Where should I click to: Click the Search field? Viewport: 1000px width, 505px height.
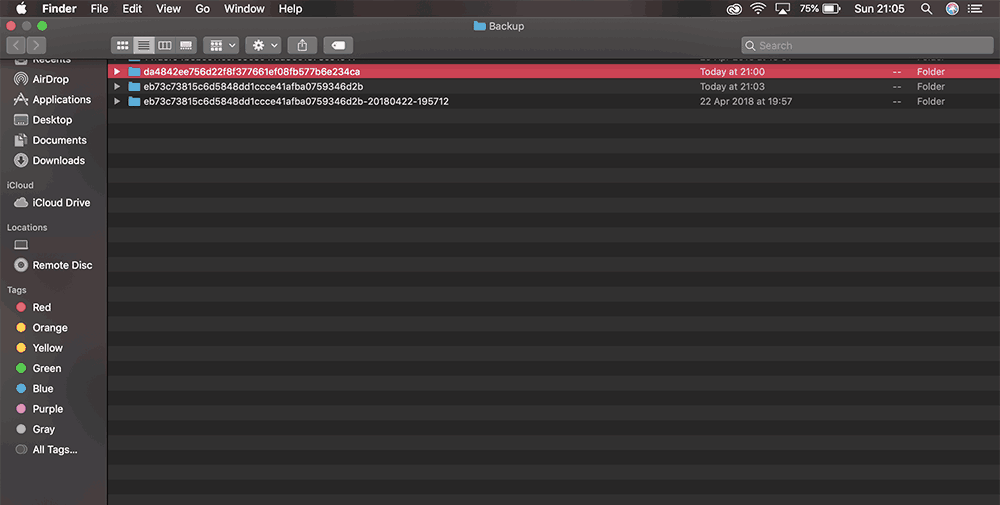[867, 45]
